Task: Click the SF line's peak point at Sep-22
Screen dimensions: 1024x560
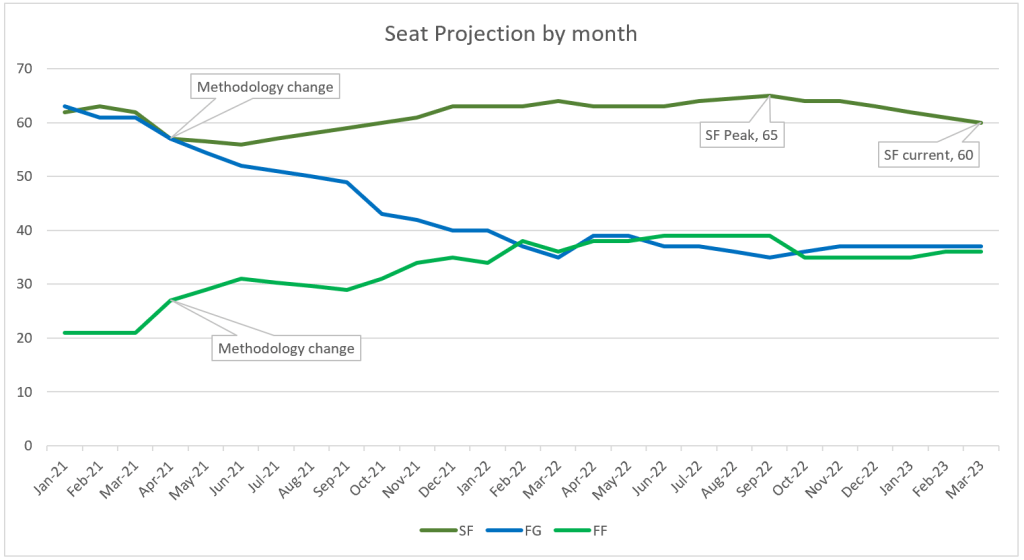Action: pyautogui.click(x=769, y=96)
